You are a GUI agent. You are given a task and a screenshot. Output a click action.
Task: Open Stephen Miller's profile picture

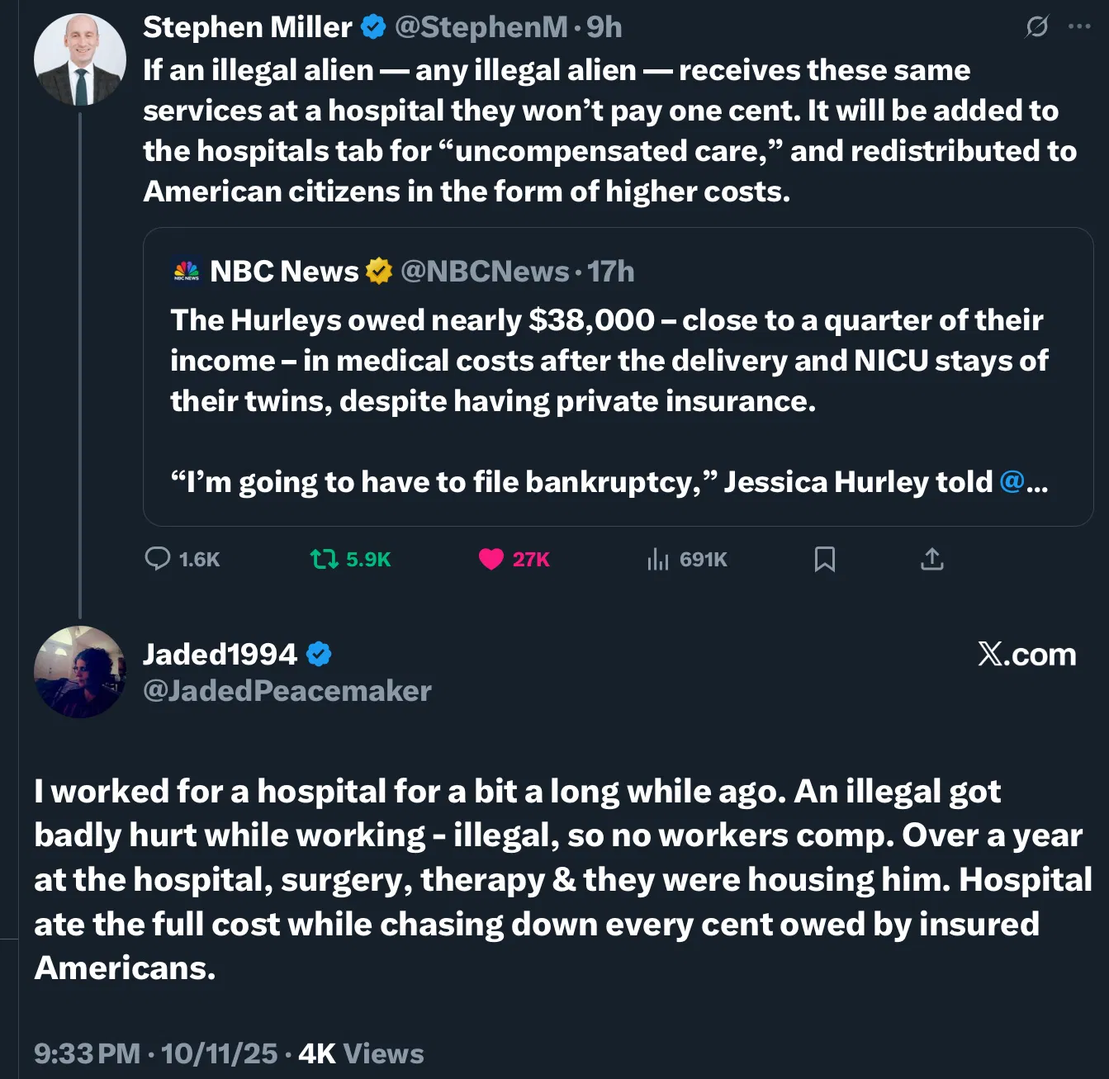(80, 59)
